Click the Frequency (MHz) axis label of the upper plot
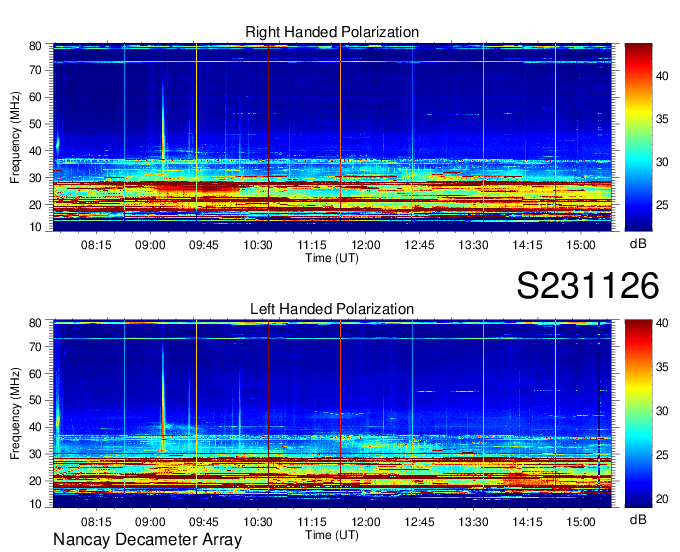The height and width of the screenshot is (552, 680). pyautogui.click(x=15, y=137)
